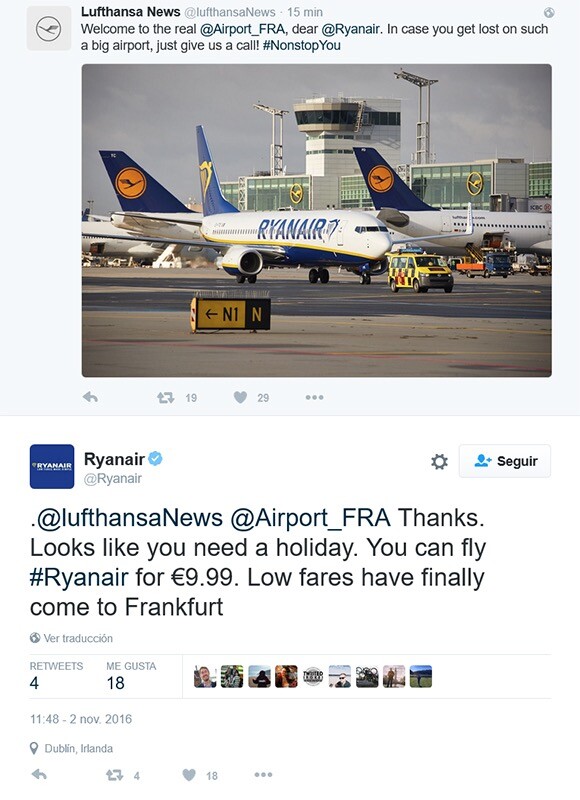Image resolution: width=580 pixels, height=800 pixels.
Task: Click the Seguir follow button
Action: [x=505, y=461]
